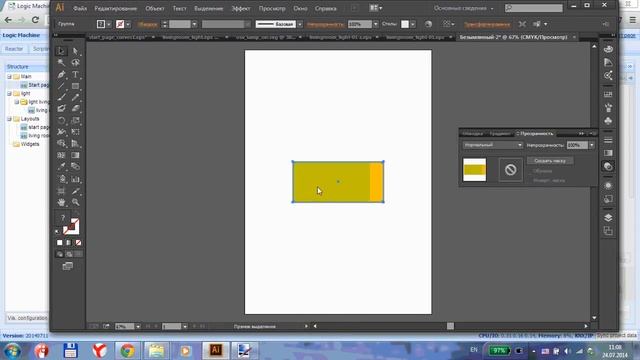Open the Symbols panel icon in right dock
Viewport: 640px width, 360px height.
608,121
